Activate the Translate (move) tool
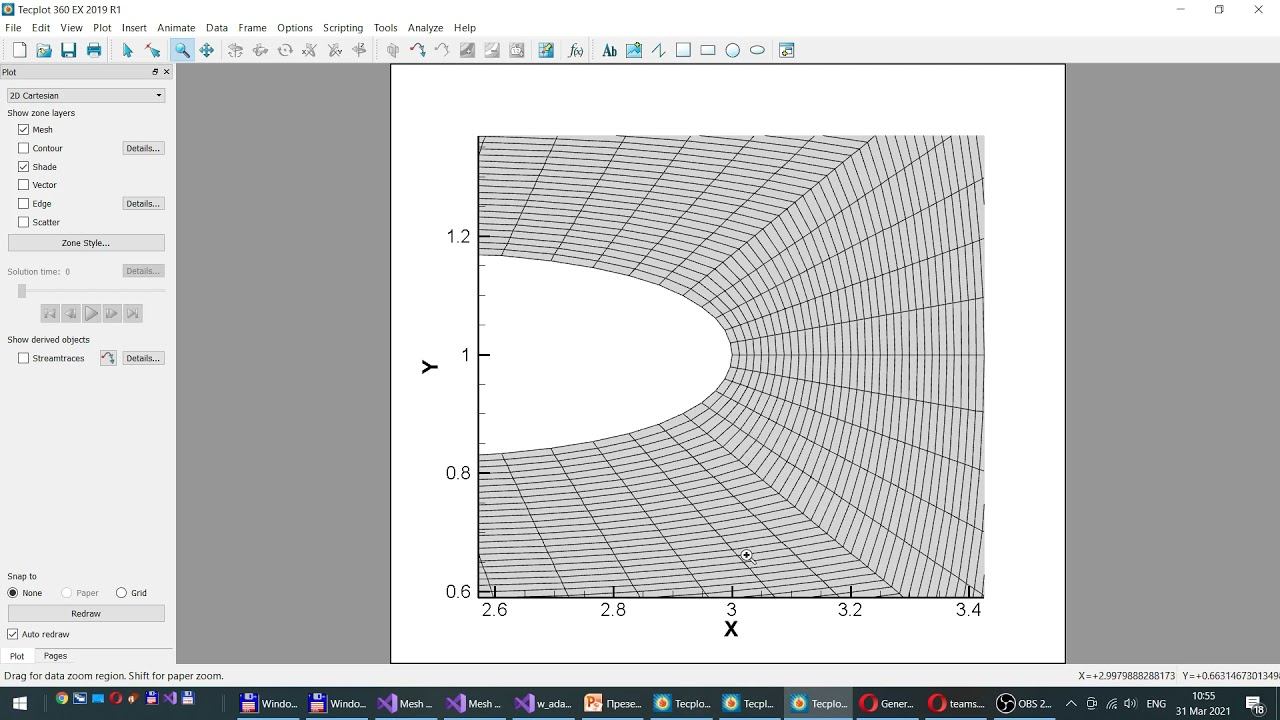1280x720 pixels. 207,50
